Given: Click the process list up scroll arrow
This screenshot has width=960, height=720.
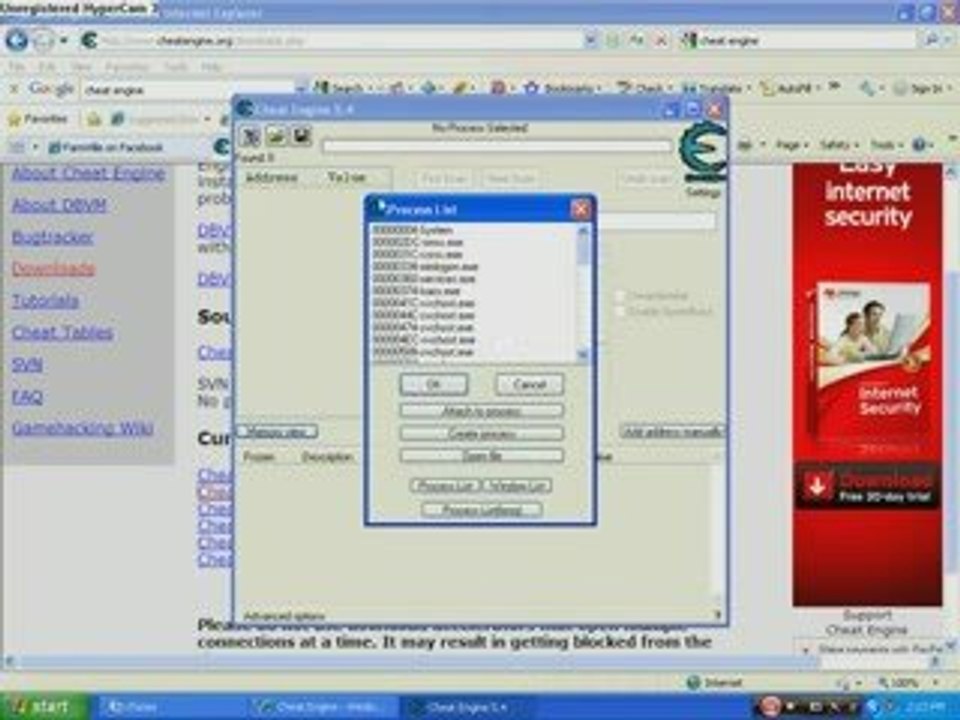Looking at the screenshot, I should [583, 230].
